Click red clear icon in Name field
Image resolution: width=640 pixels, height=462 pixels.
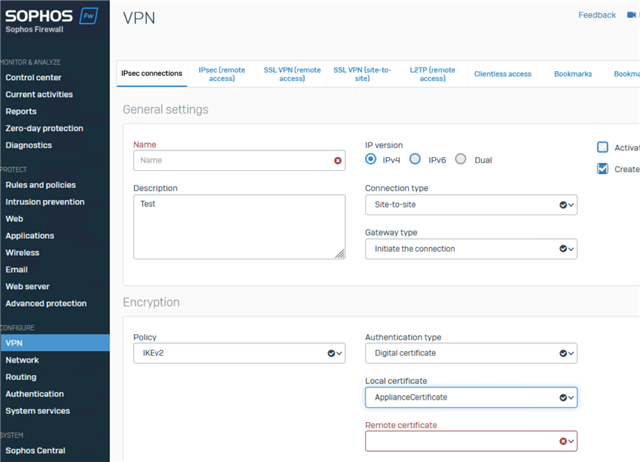point(338,160)
